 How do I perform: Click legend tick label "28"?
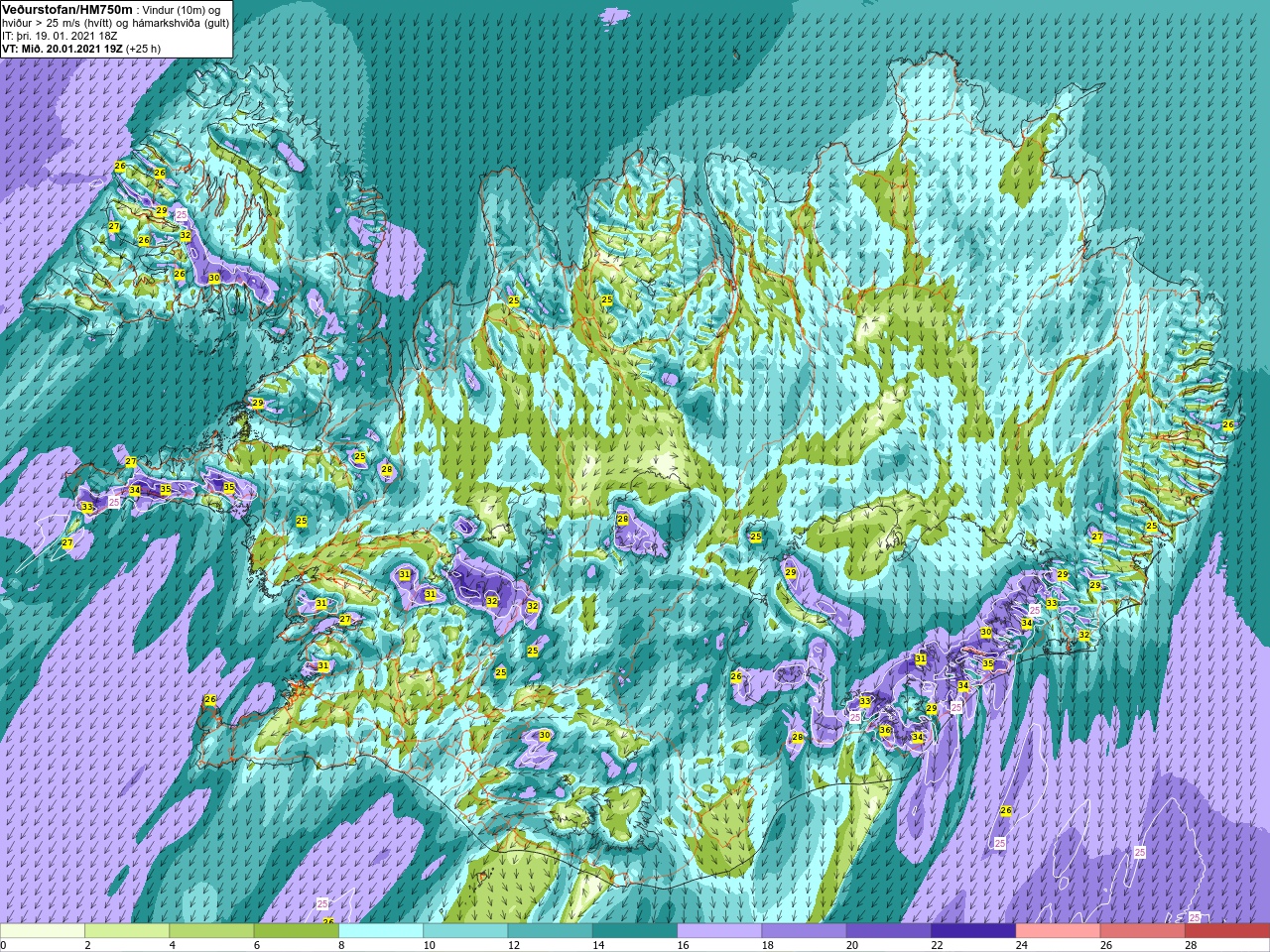pos(1191,945)
